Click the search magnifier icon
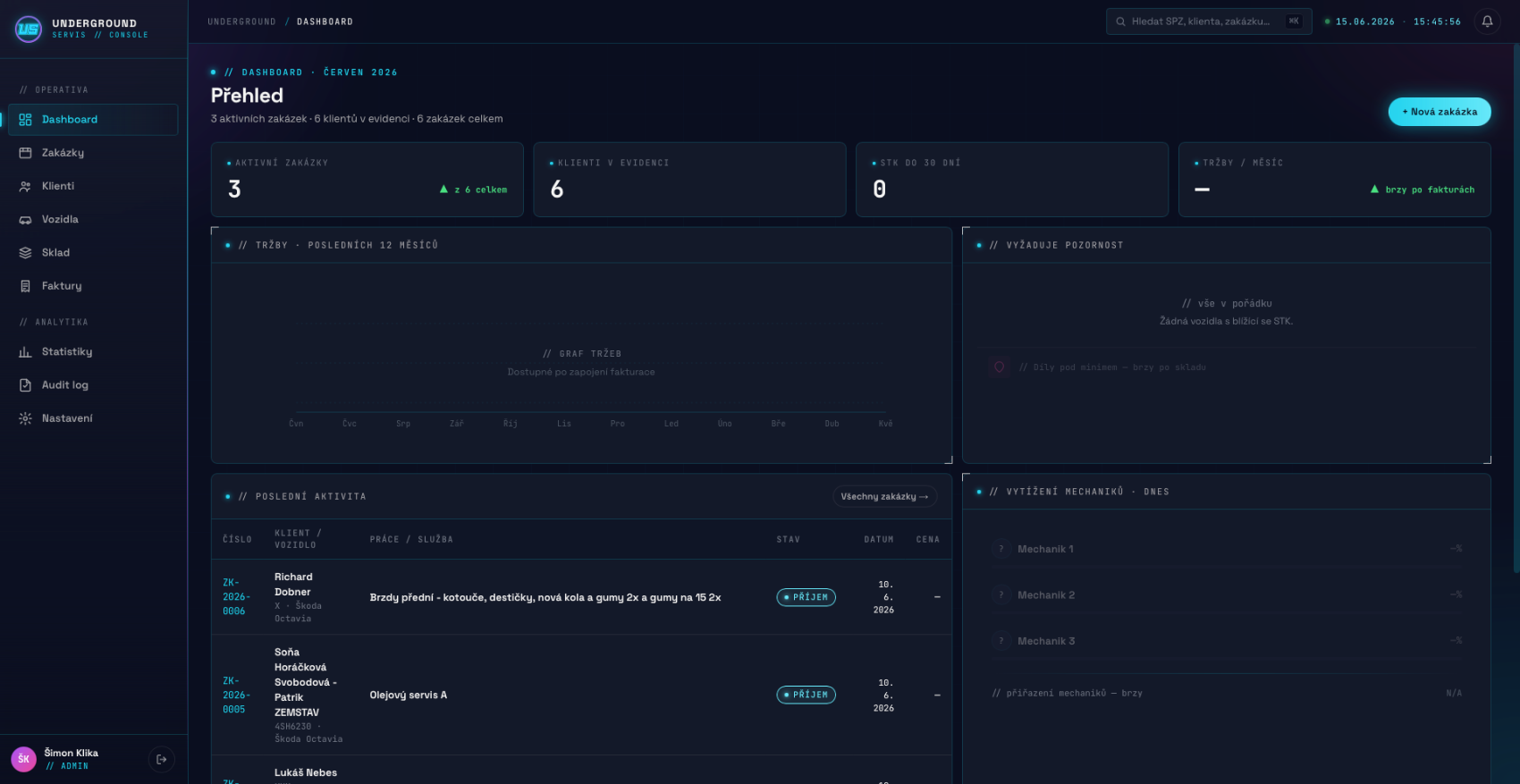Image resolution: width=1520 pixels, height=784 pixels. [x=1120, y=21]
